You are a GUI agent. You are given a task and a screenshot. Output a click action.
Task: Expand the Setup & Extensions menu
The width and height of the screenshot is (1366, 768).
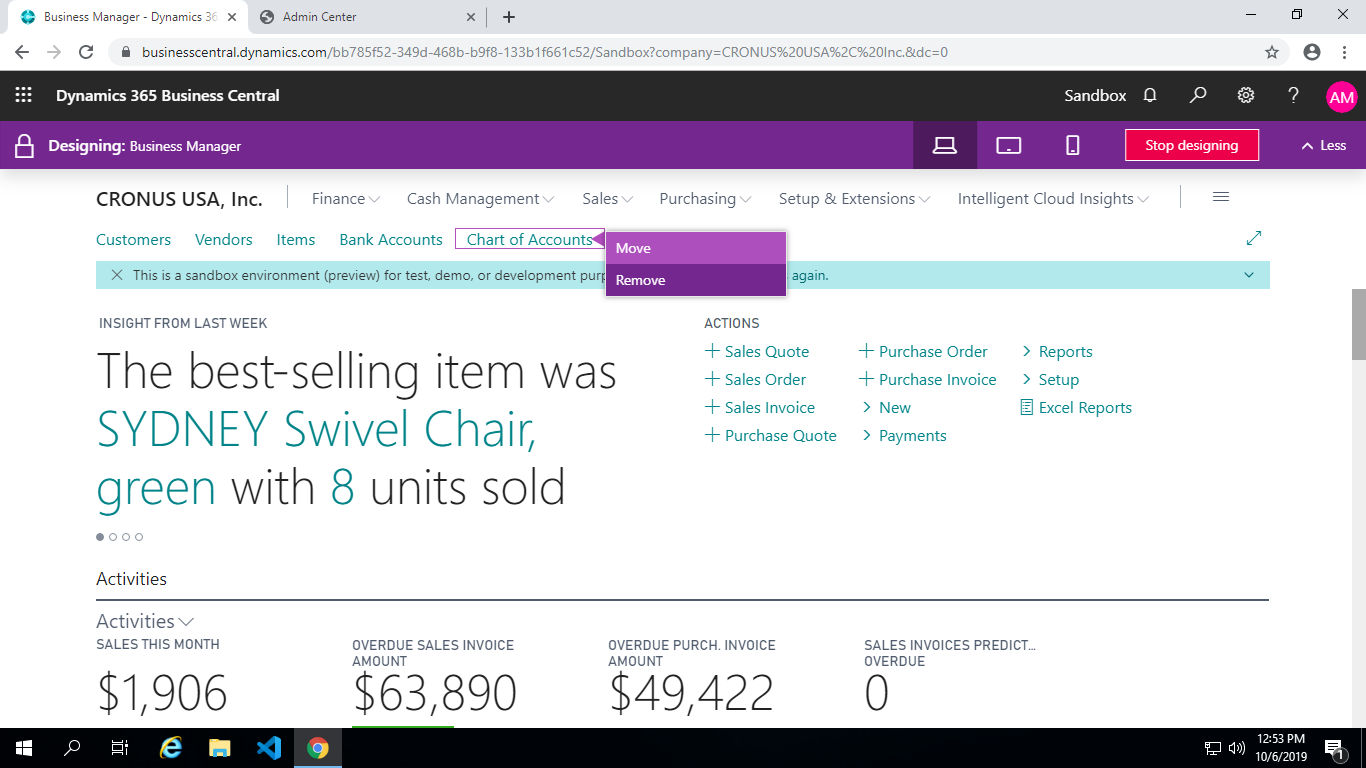click(855, 199)
